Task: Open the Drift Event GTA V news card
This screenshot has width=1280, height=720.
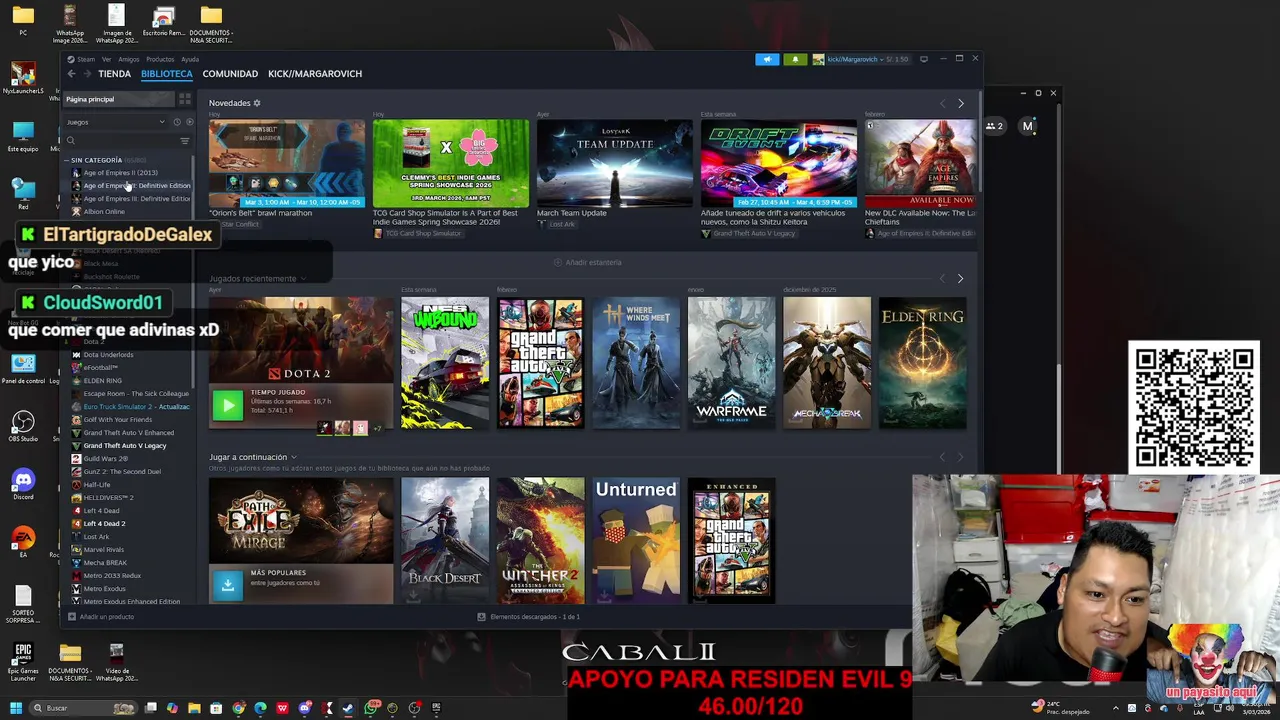Action: 778,164
